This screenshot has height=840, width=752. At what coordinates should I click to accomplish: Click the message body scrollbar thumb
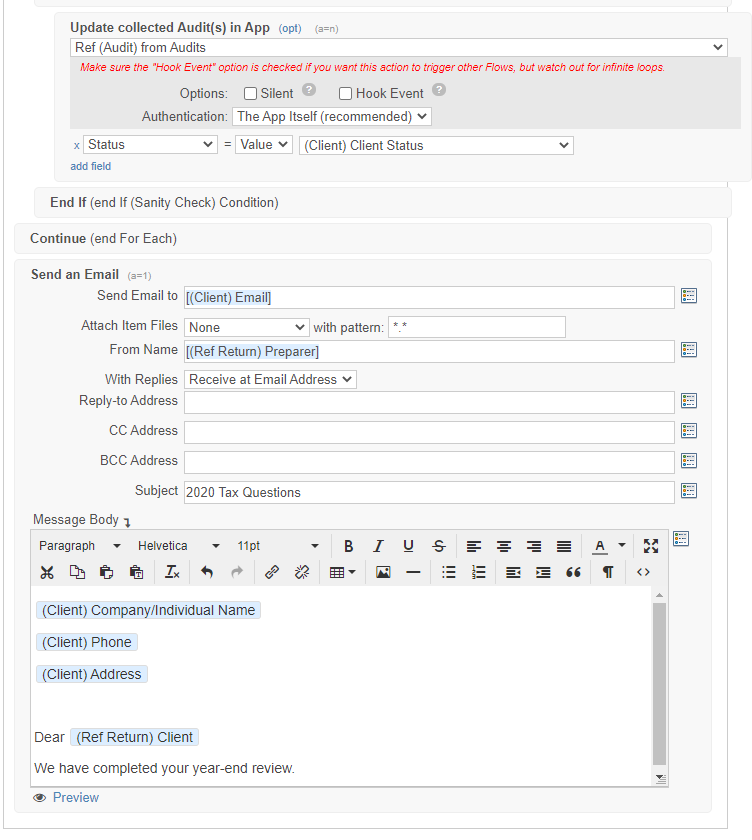659,684
